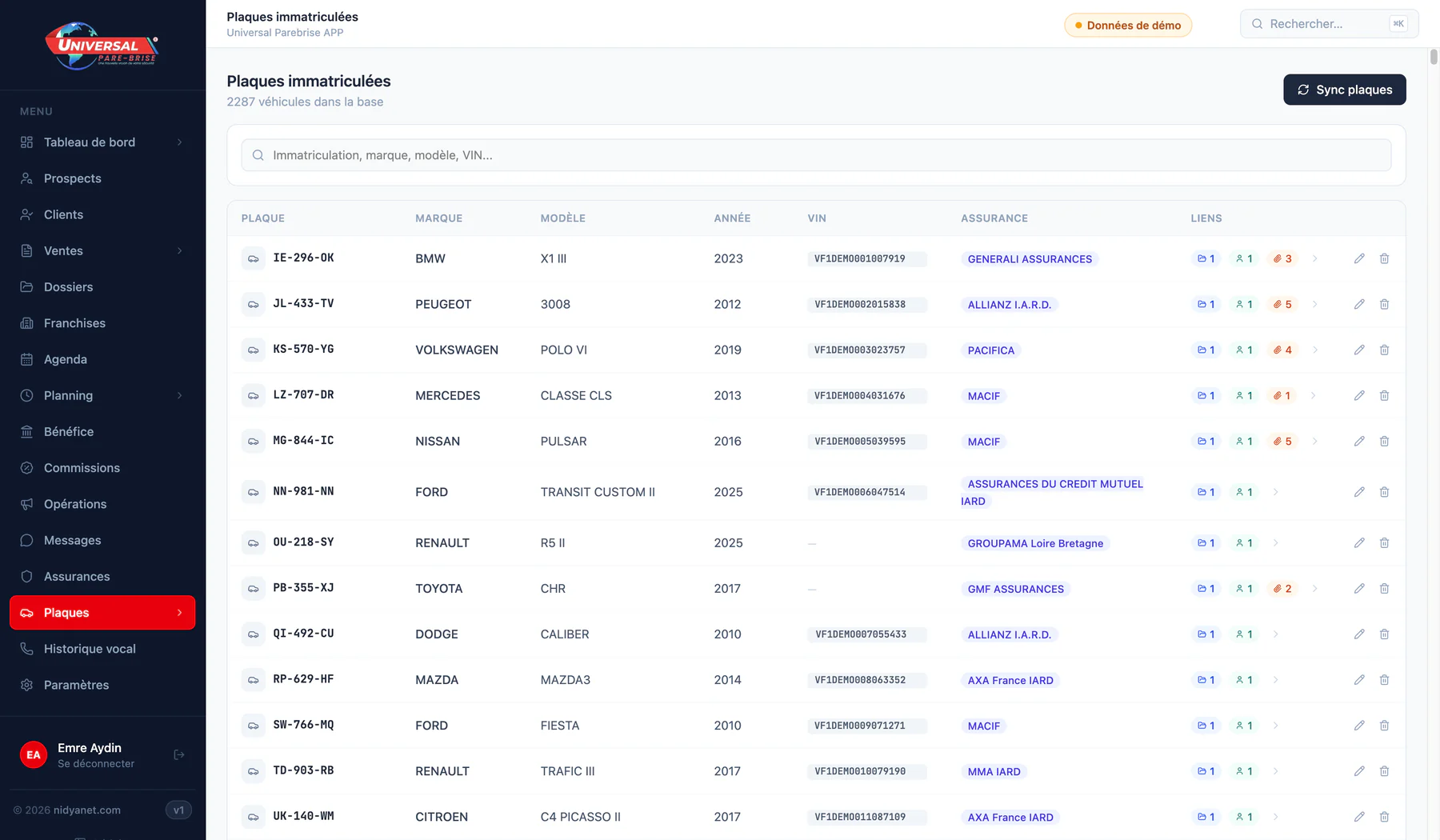This screenshot has width=1440, height=840.
Task: Open the Commissions menu item
Action: tap(102, 467)
